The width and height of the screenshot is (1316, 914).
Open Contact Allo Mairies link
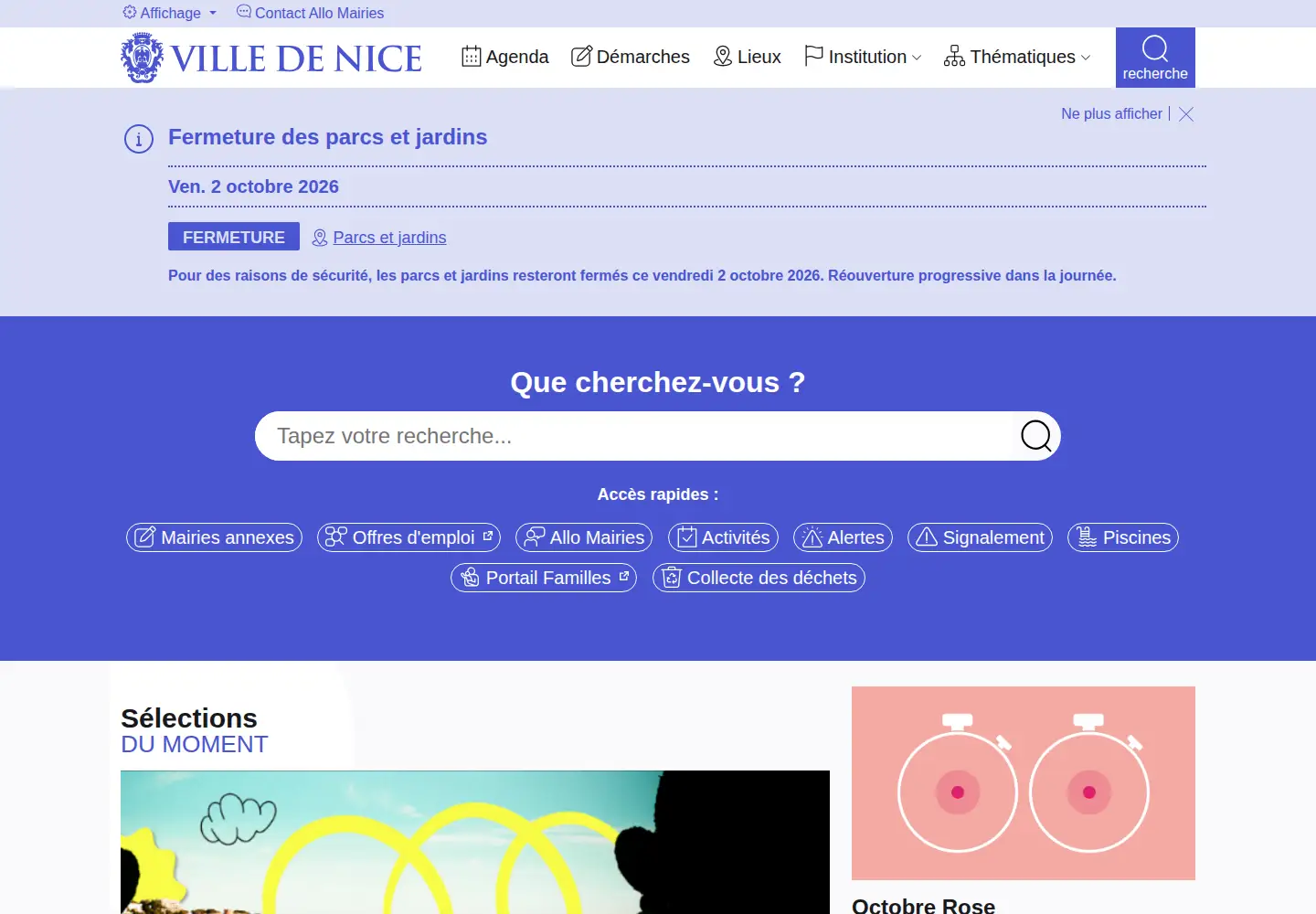click(x=310, y=13)
